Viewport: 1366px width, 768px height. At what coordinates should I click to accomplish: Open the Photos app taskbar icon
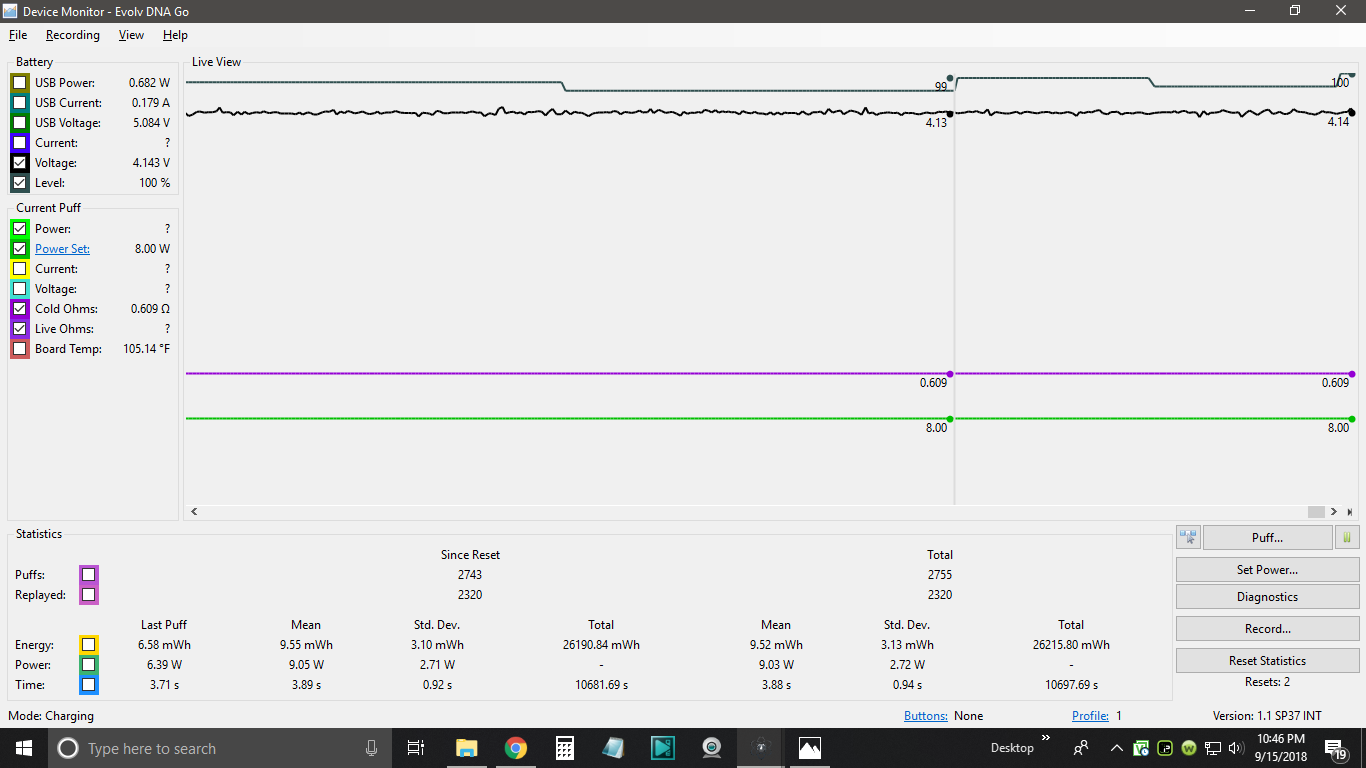point(810,748)
